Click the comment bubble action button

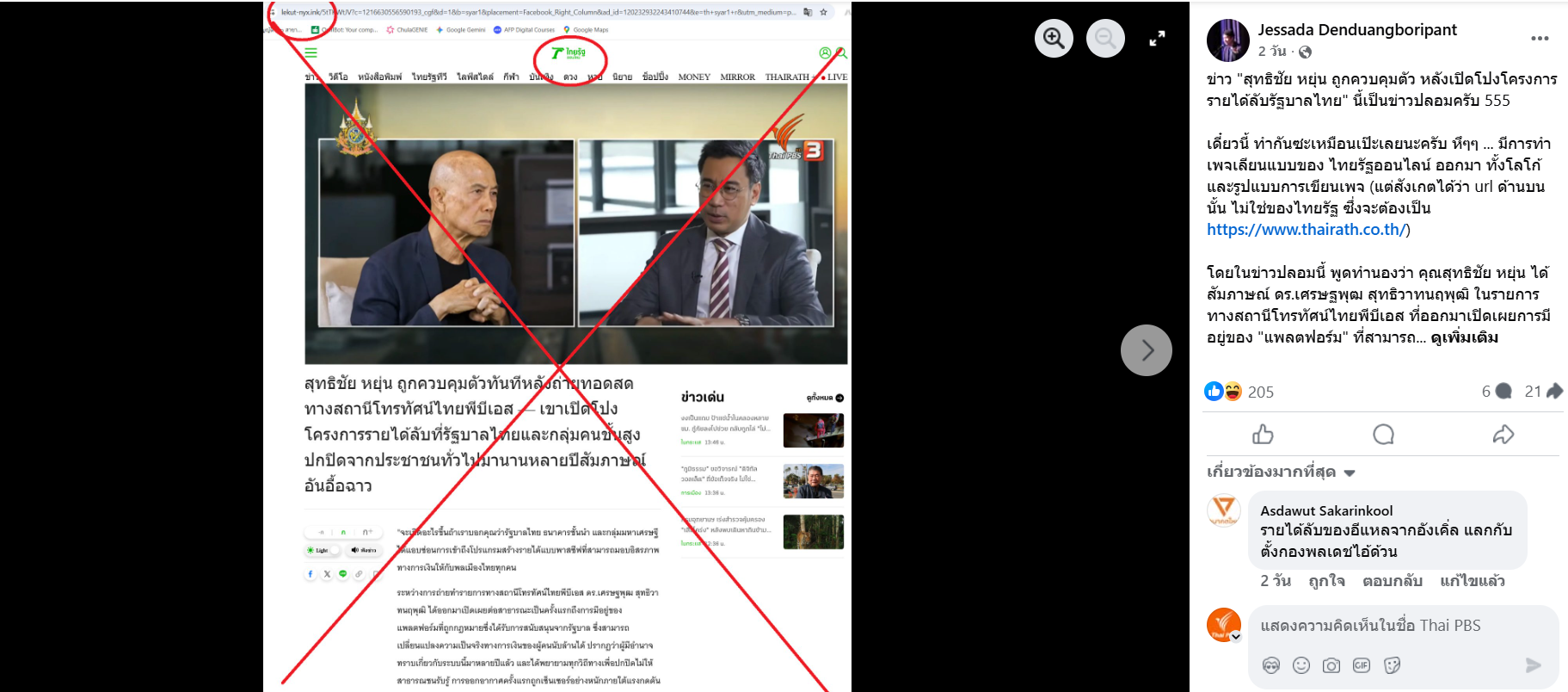pyautogui.click(x=1383, y=435)
